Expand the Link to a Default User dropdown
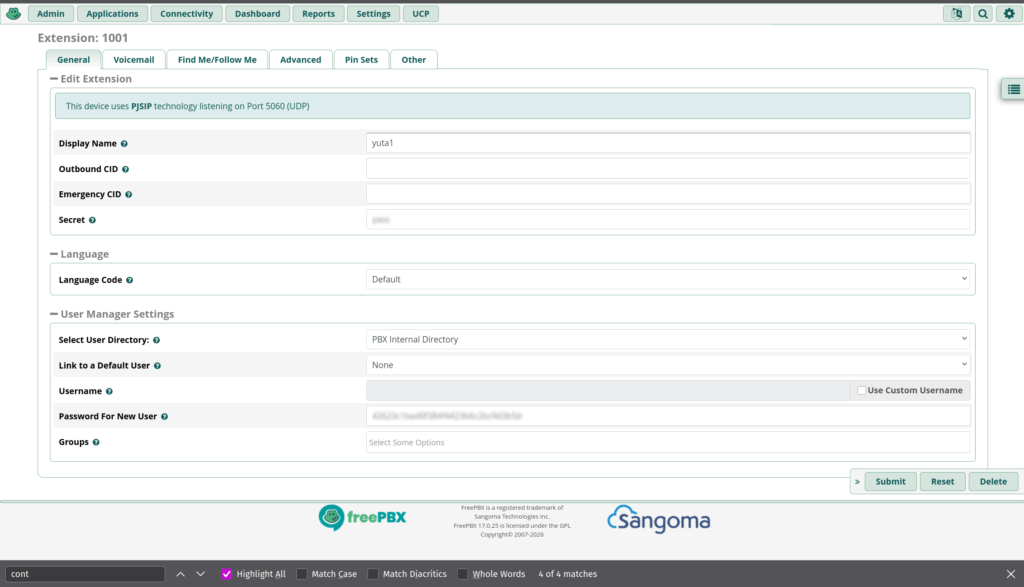Viewport: 1024px width, 587px height. 667,365
